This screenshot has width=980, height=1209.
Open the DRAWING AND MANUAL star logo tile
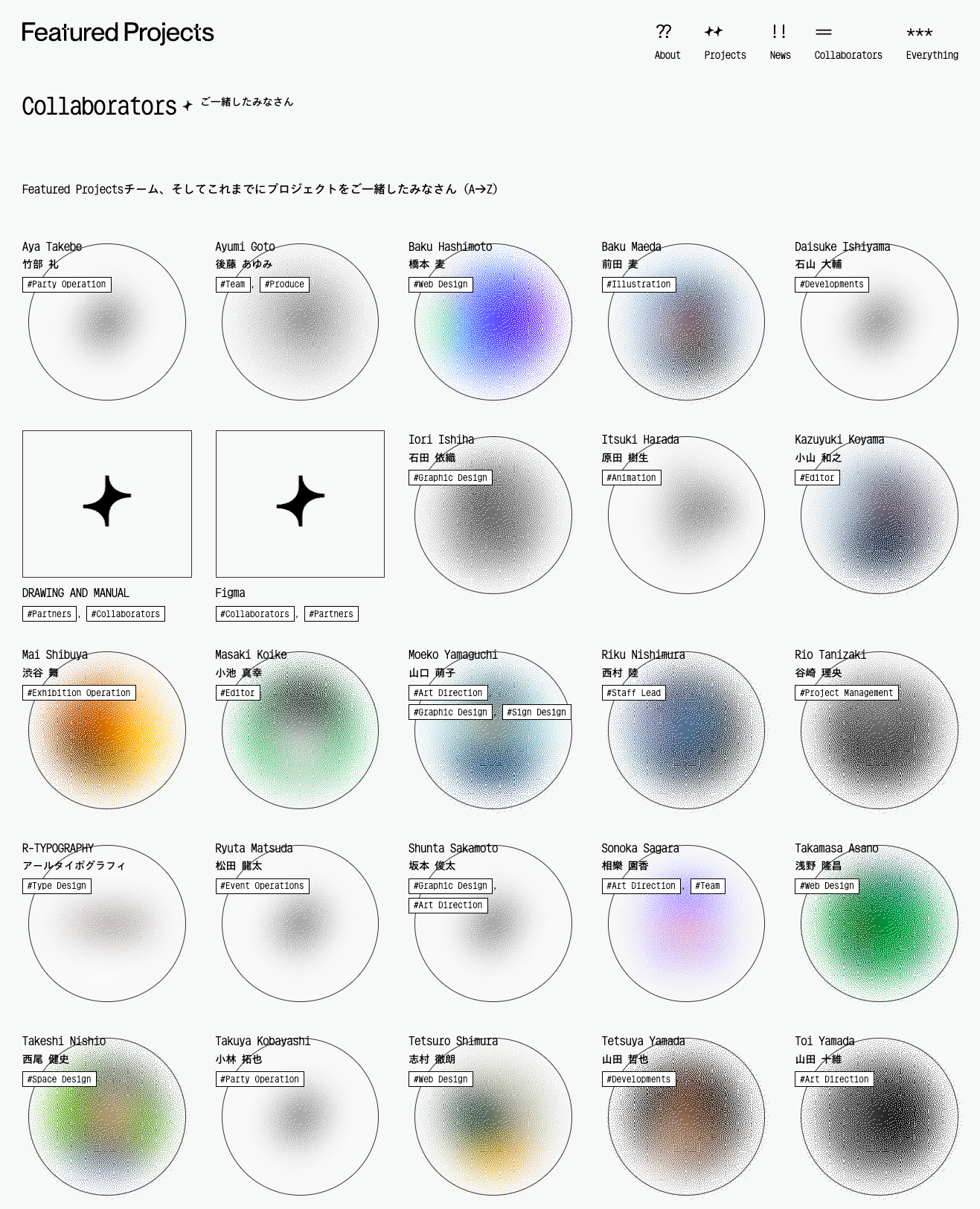point(107,503)
